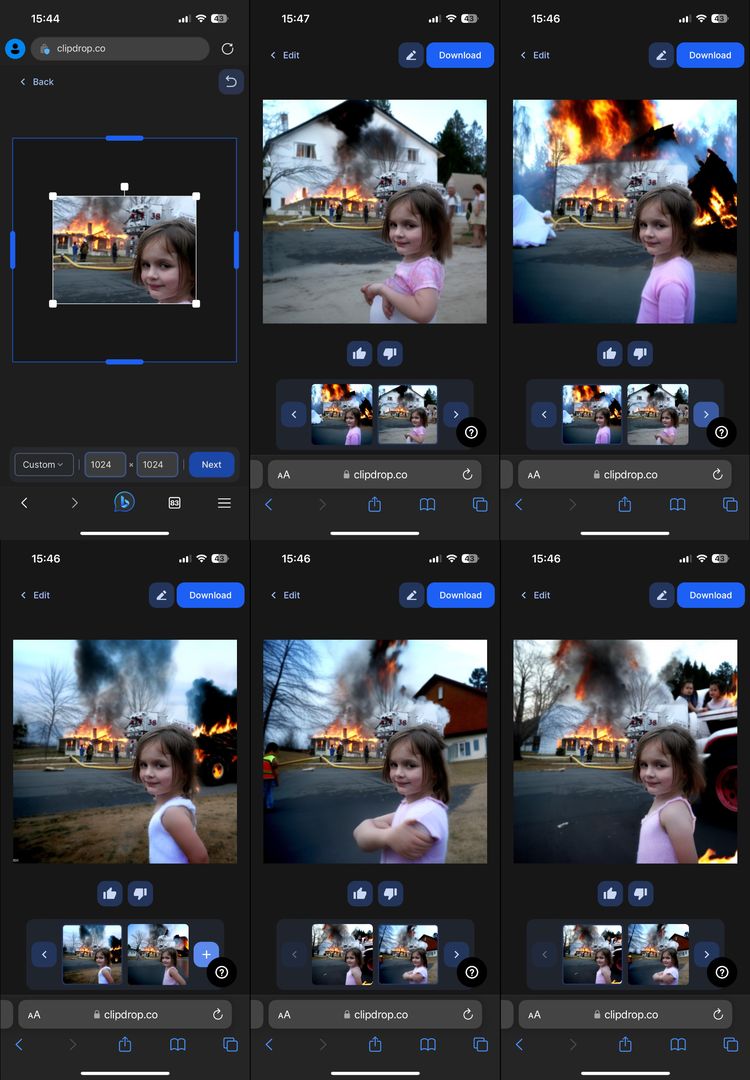Open bookmarks in the crossed-arms image screen

(x=428, y=1045)
